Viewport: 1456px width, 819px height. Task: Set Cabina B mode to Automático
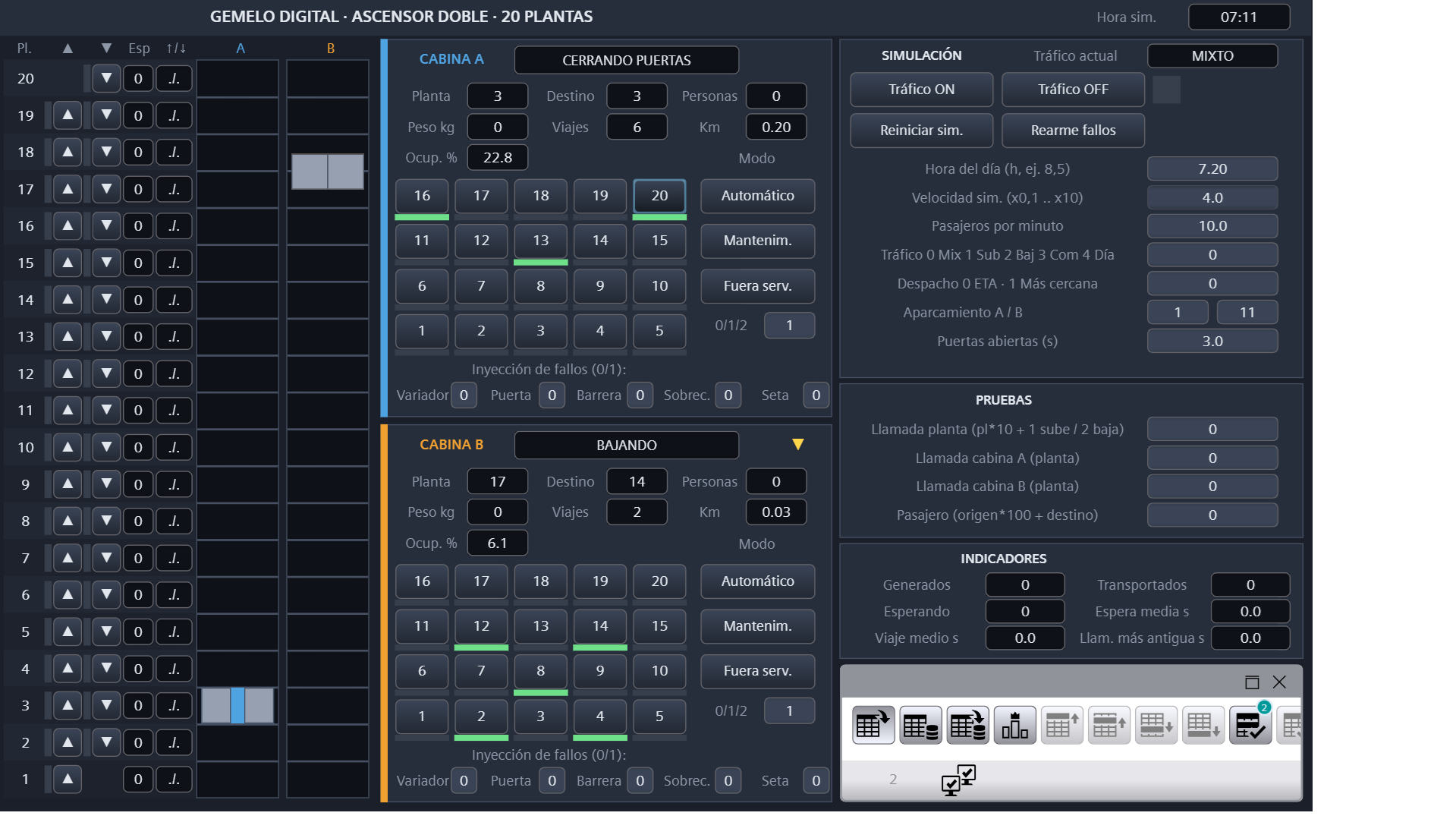(x=757, y=581)
